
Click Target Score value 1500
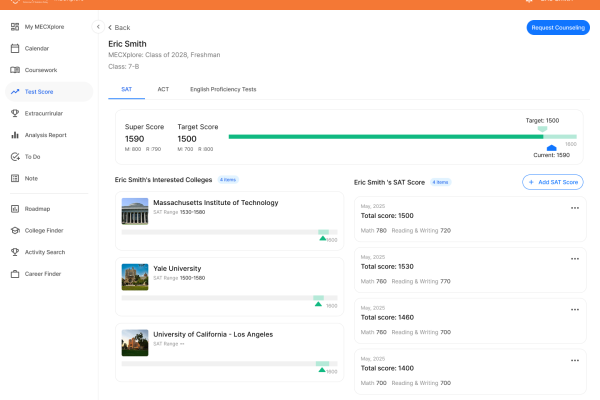pyautogui.click(x=187, y=139)
